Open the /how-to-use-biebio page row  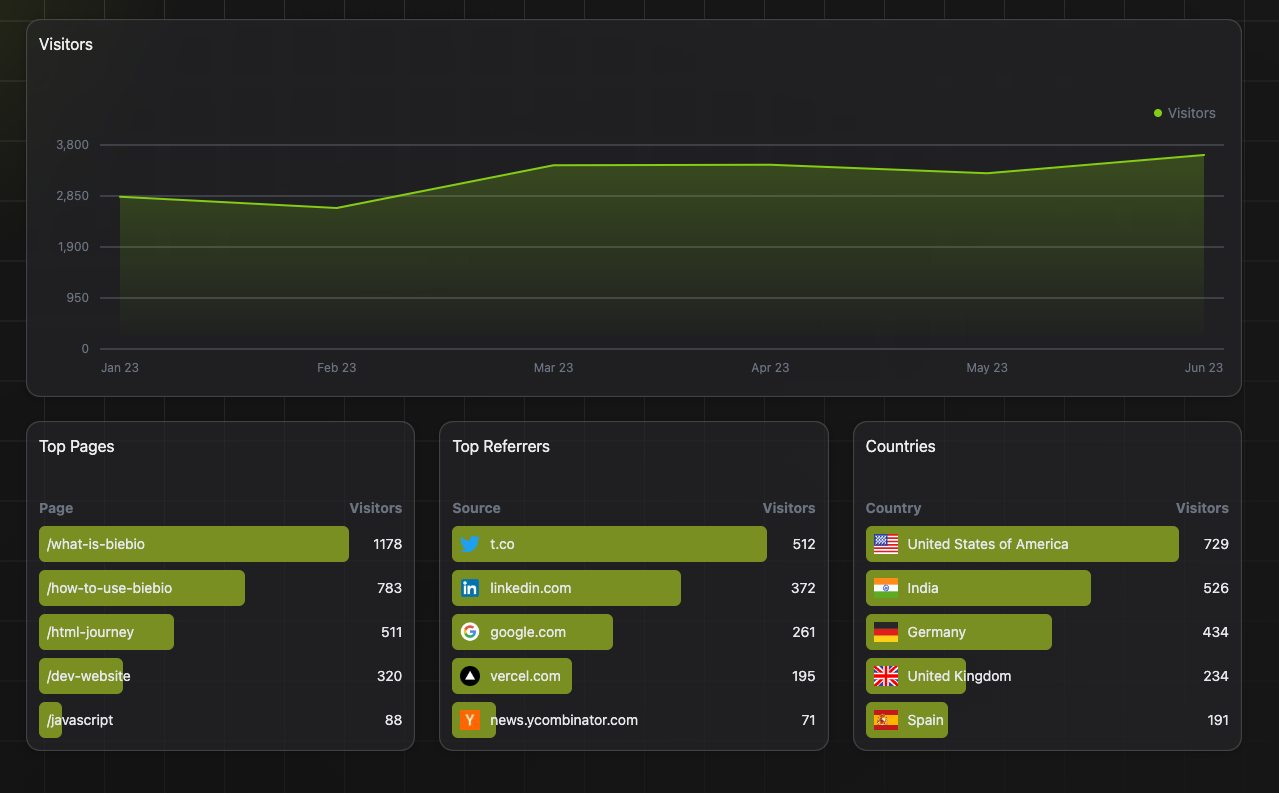tap(109, 588)
